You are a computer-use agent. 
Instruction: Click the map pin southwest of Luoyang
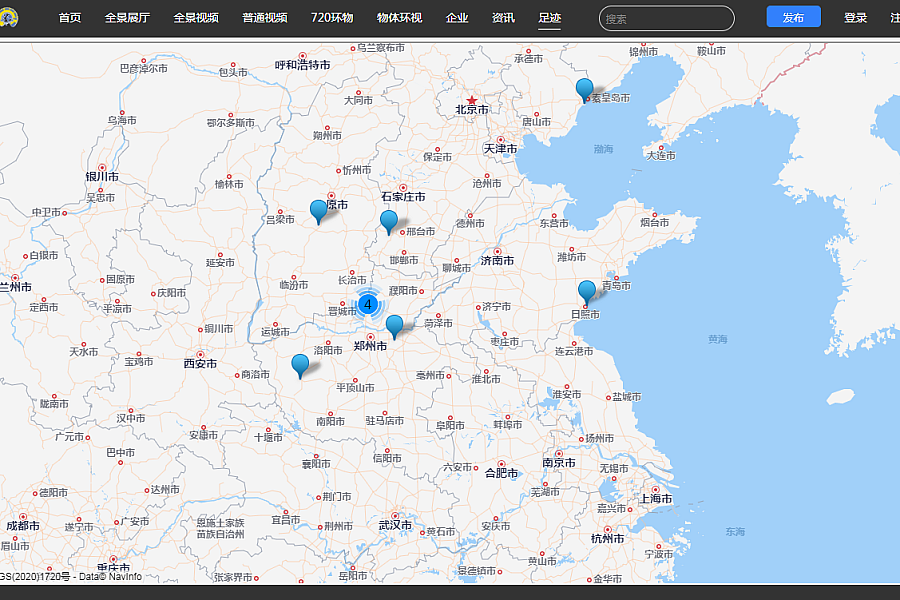pos(301,365)
